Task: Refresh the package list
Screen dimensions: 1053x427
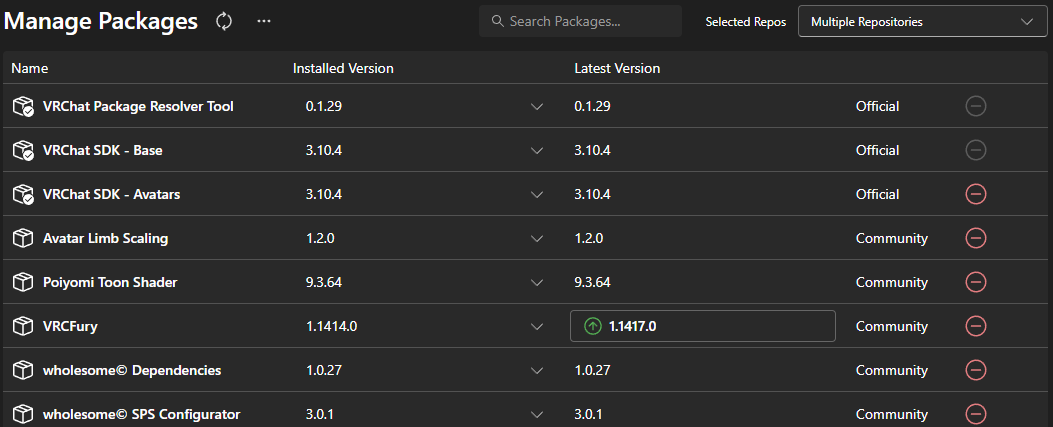Action: point(224,21)
